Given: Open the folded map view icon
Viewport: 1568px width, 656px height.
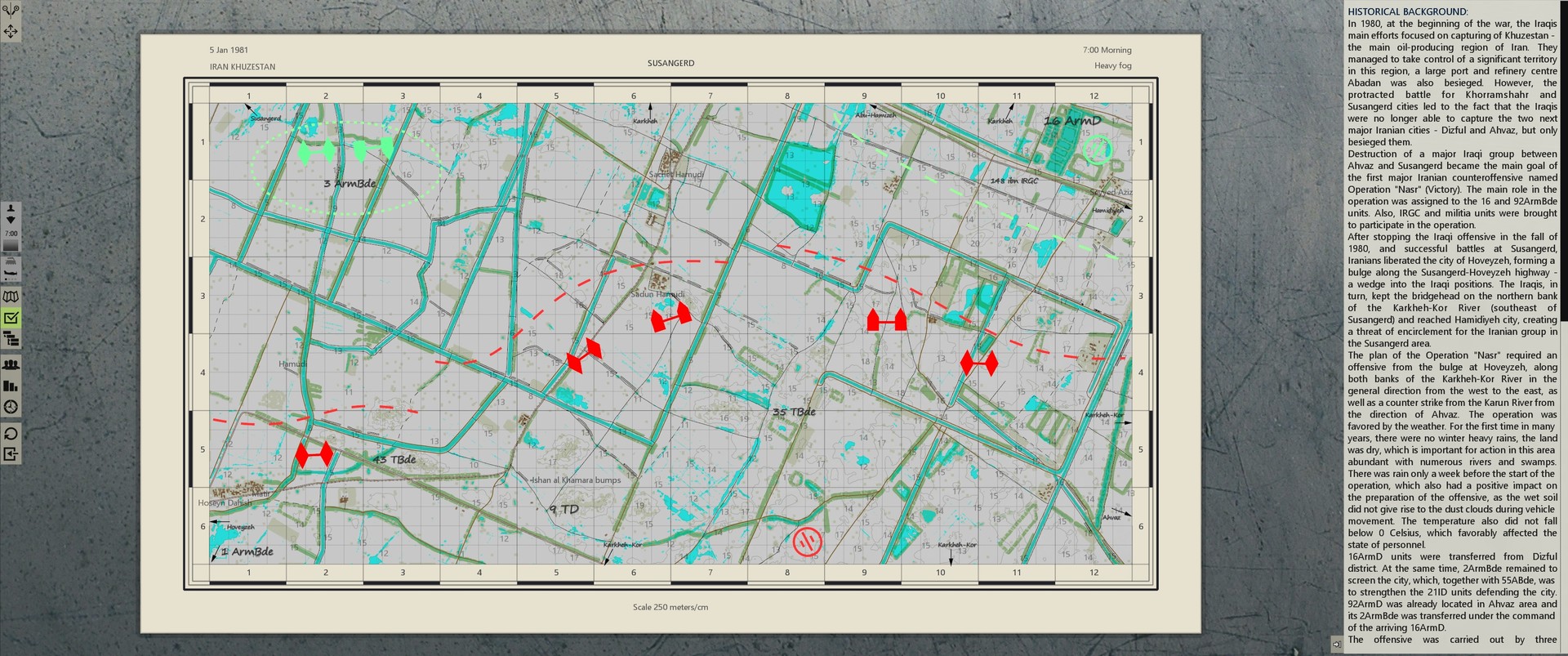Looking at the screenshot, I should click(x=11, y=297).
